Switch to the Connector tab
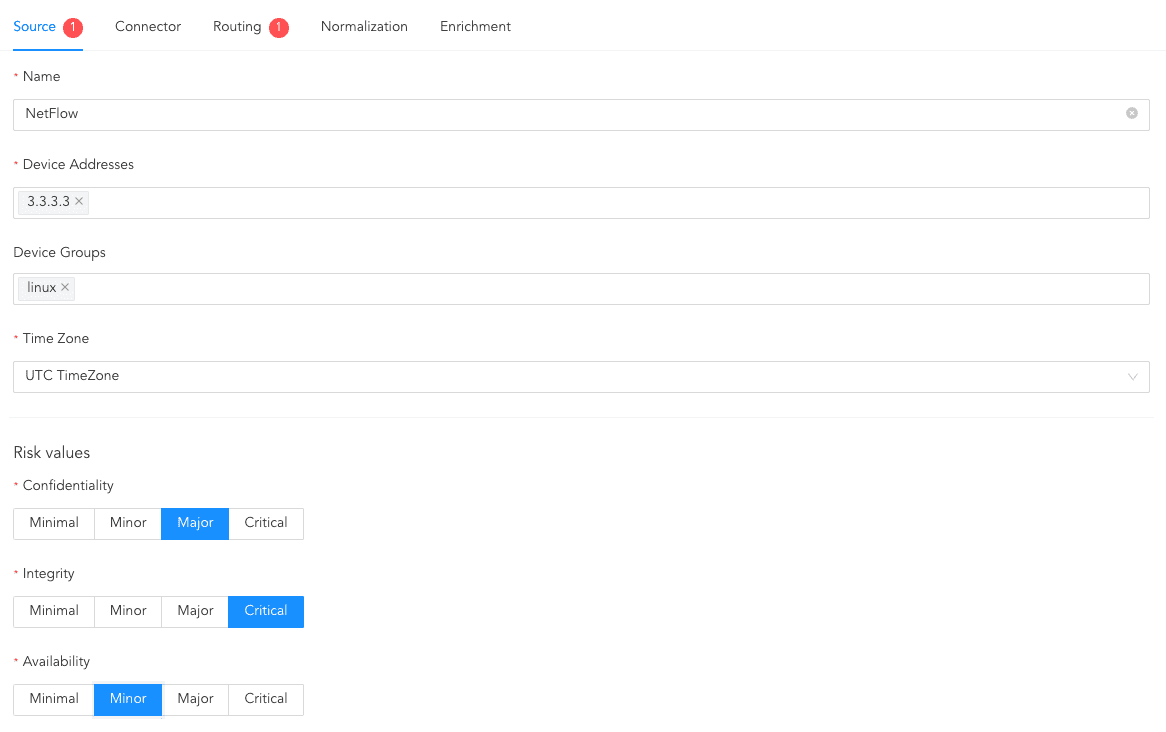This screenshot has width=1166, height=732. [148, 27]
